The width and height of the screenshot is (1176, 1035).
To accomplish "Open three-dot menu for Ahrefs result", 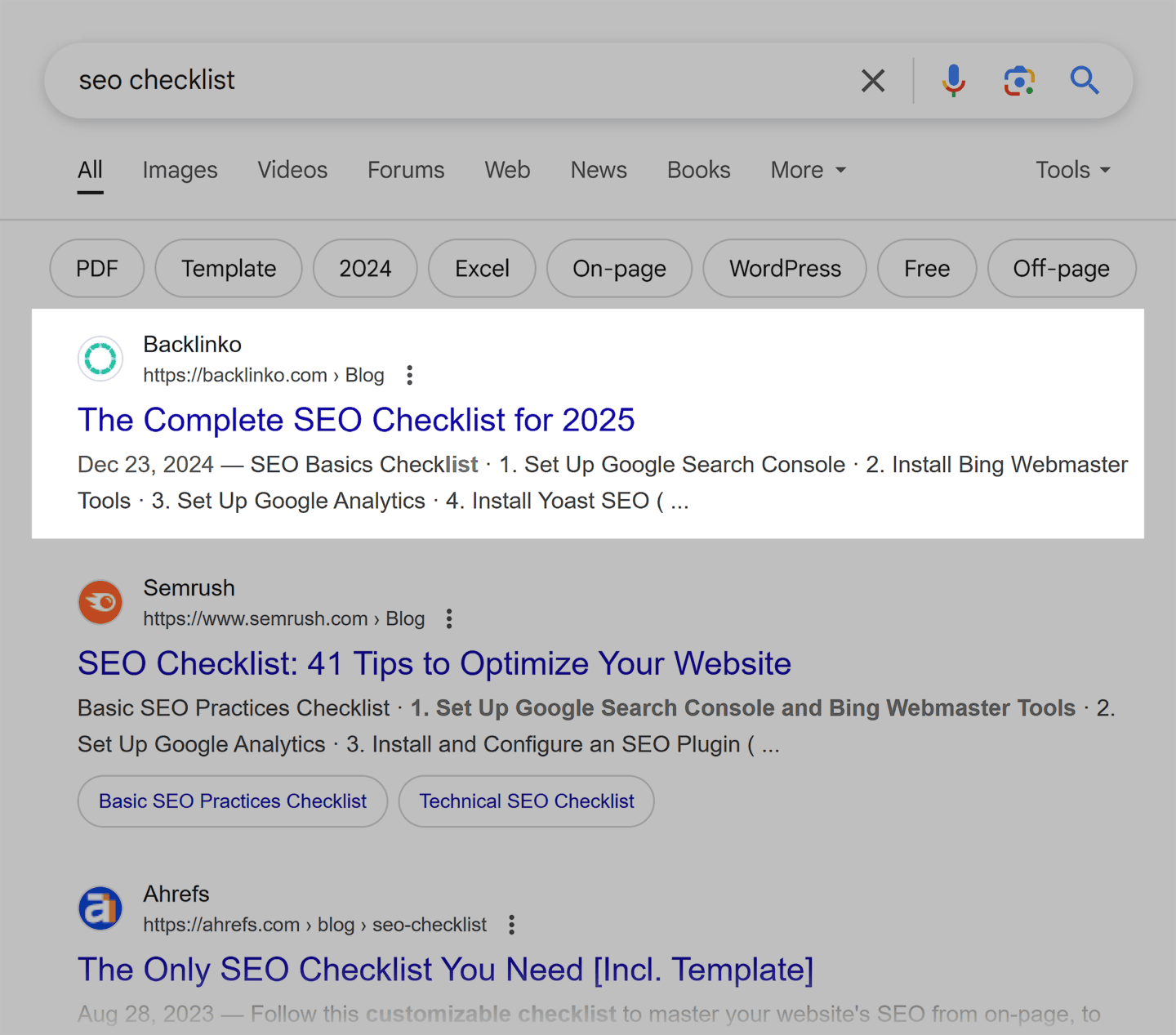I will pyautogui.click(x=511, y=925).
